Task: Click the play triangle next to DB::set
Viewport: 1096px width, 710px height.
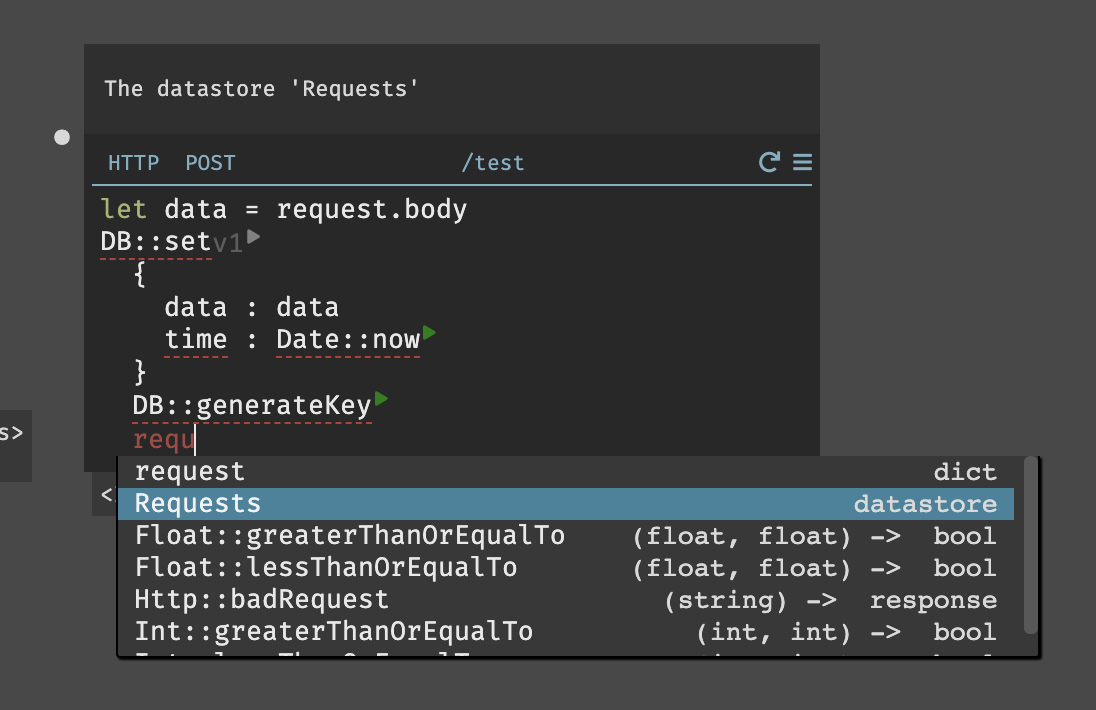Action: click(254, 237)
